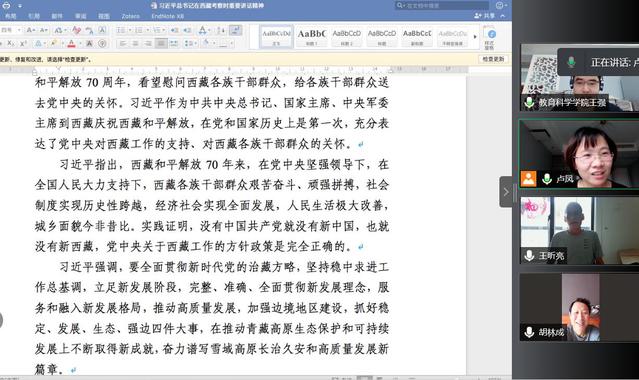The width and height of the screenshot is (639, 380).
Task: Open the EndNote X8 ribbon tab
Action: (x=167, y=16)
